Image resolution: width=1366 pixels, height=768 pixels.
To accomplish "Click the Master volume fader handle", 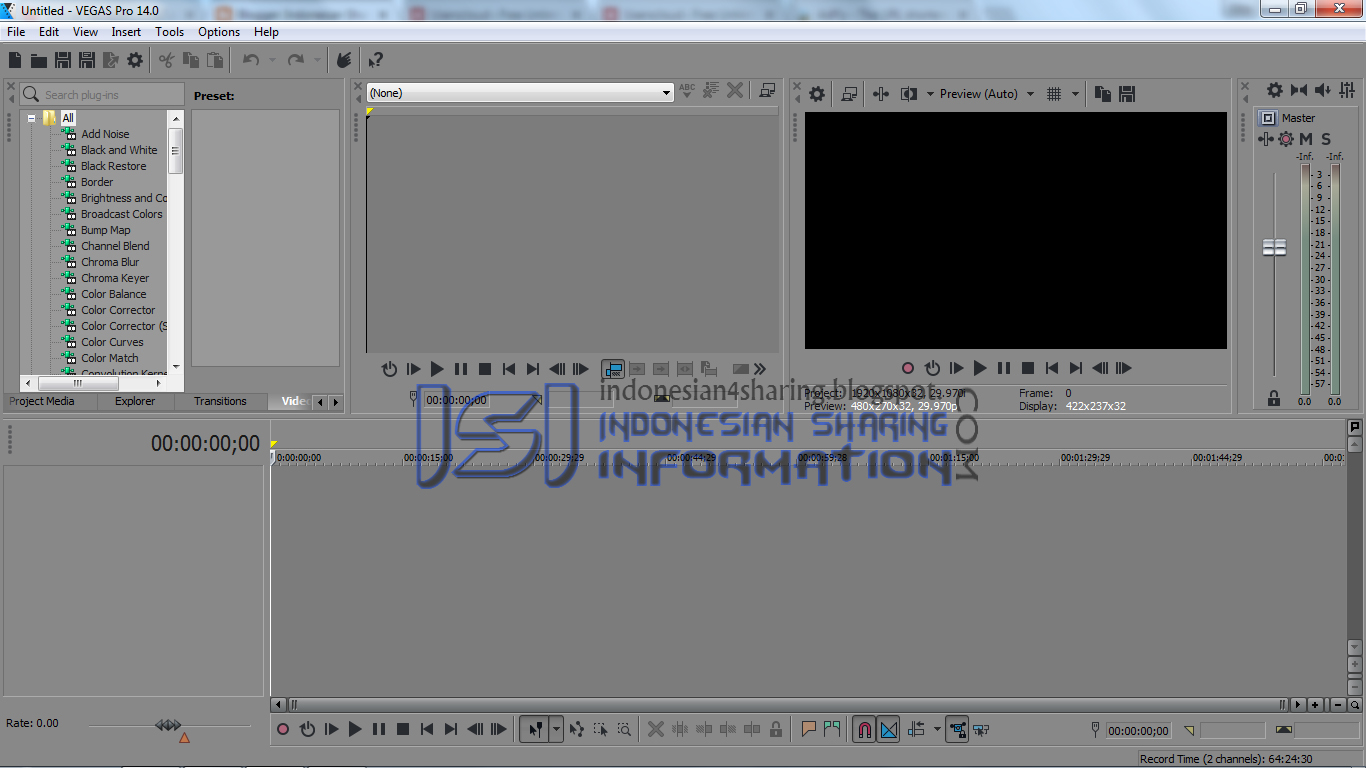I will pos(1274,247).
